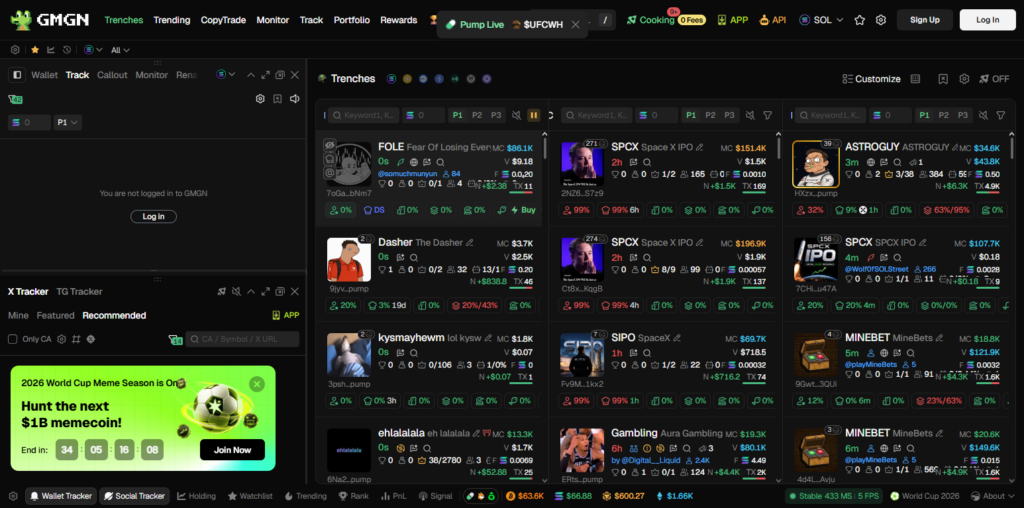Open chain dropdown in wallet panel header
This screenshot has width=1024, height=508.
[226, 74]
